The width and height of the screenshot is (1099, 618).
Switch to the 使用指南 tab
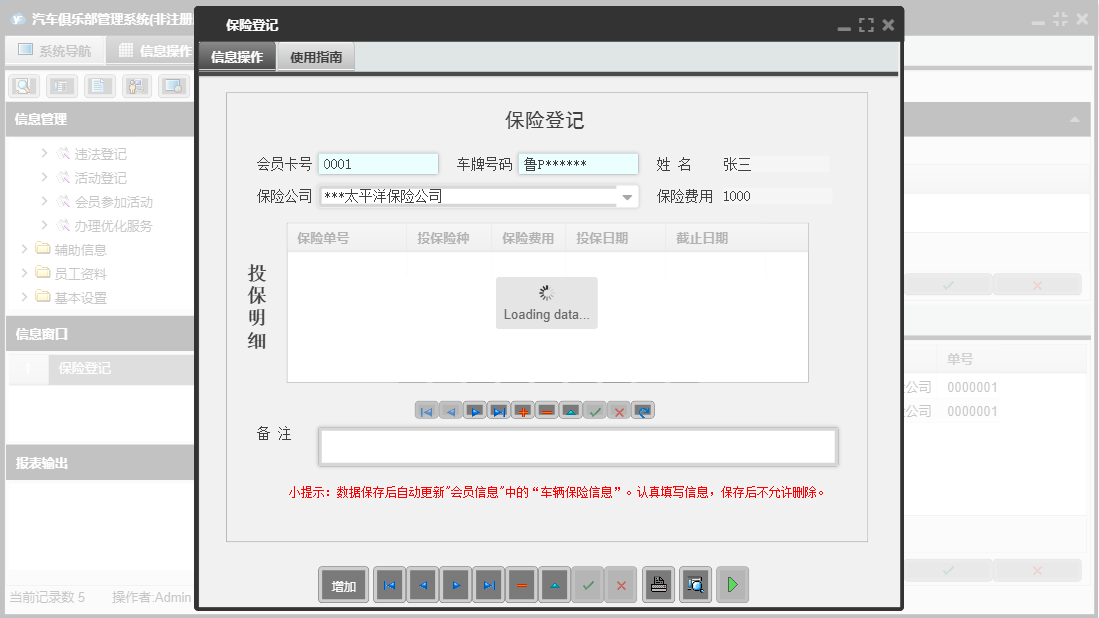pos(318,56)
